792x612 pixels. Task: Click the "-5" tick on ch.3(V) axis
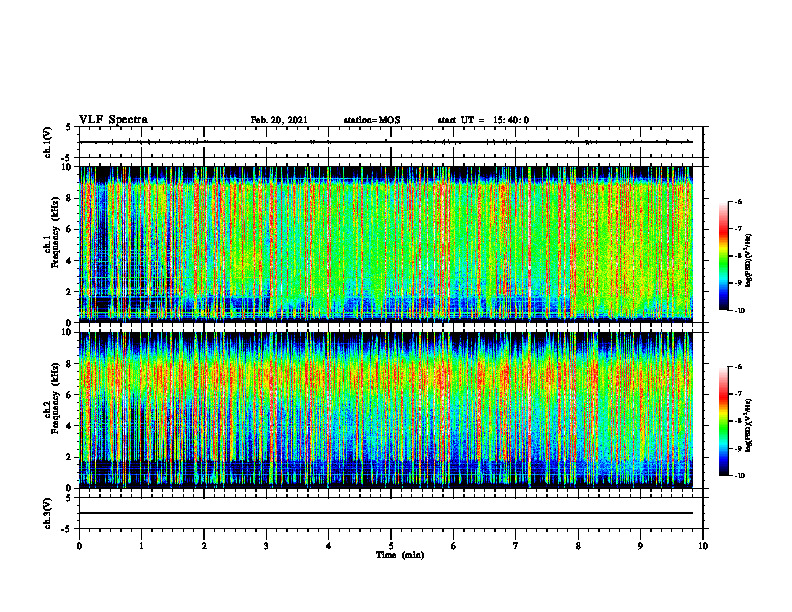point(66,529)
